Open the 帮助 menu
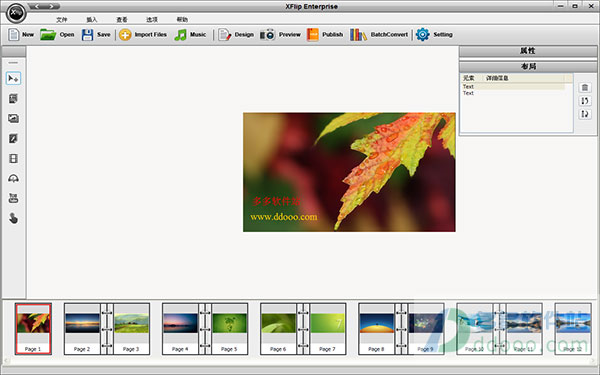600x375 pixels. coord(182,20)
